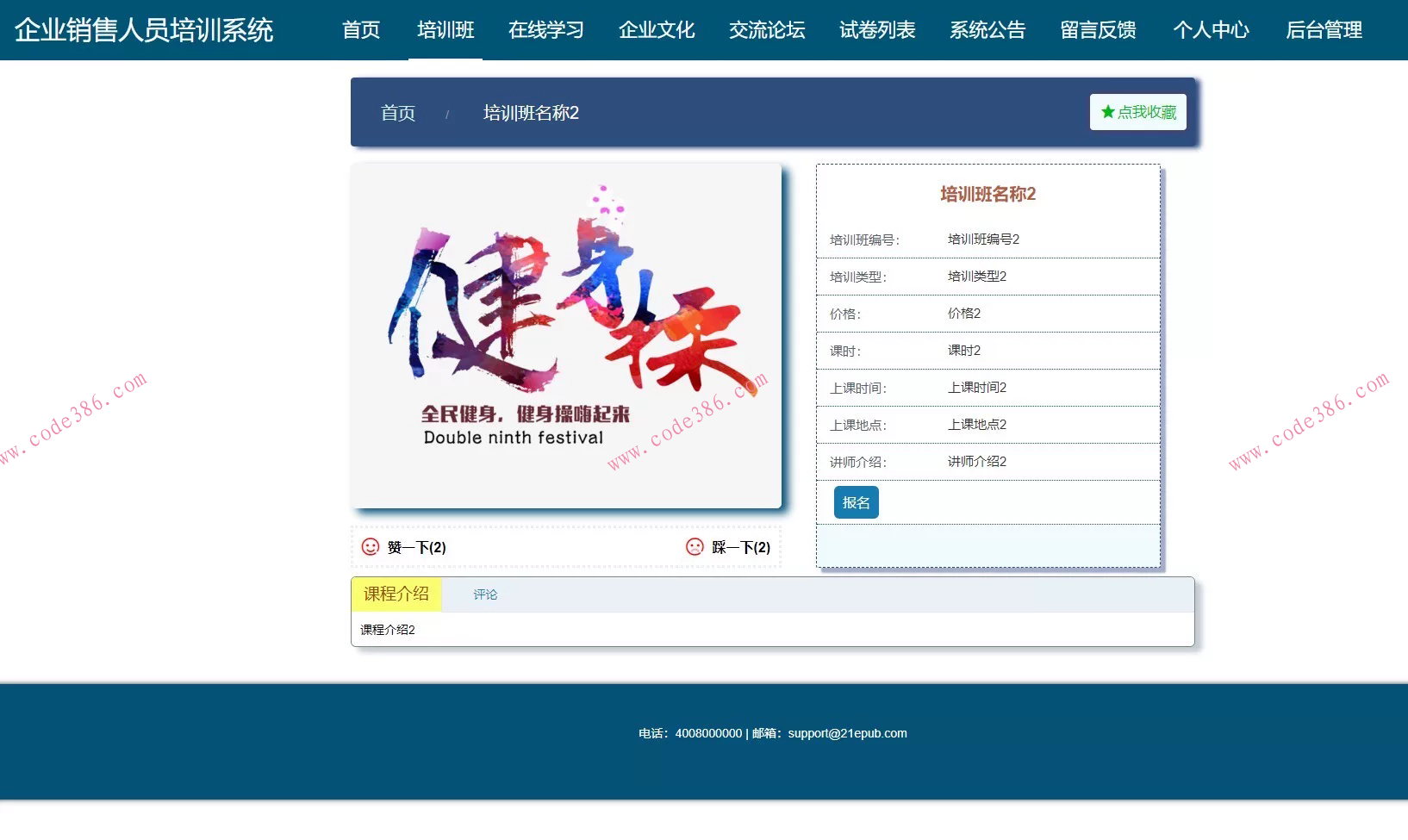Navigate to 在线学习 from the top menu
The image size is (1408, 840).
(x=546, y=30)
